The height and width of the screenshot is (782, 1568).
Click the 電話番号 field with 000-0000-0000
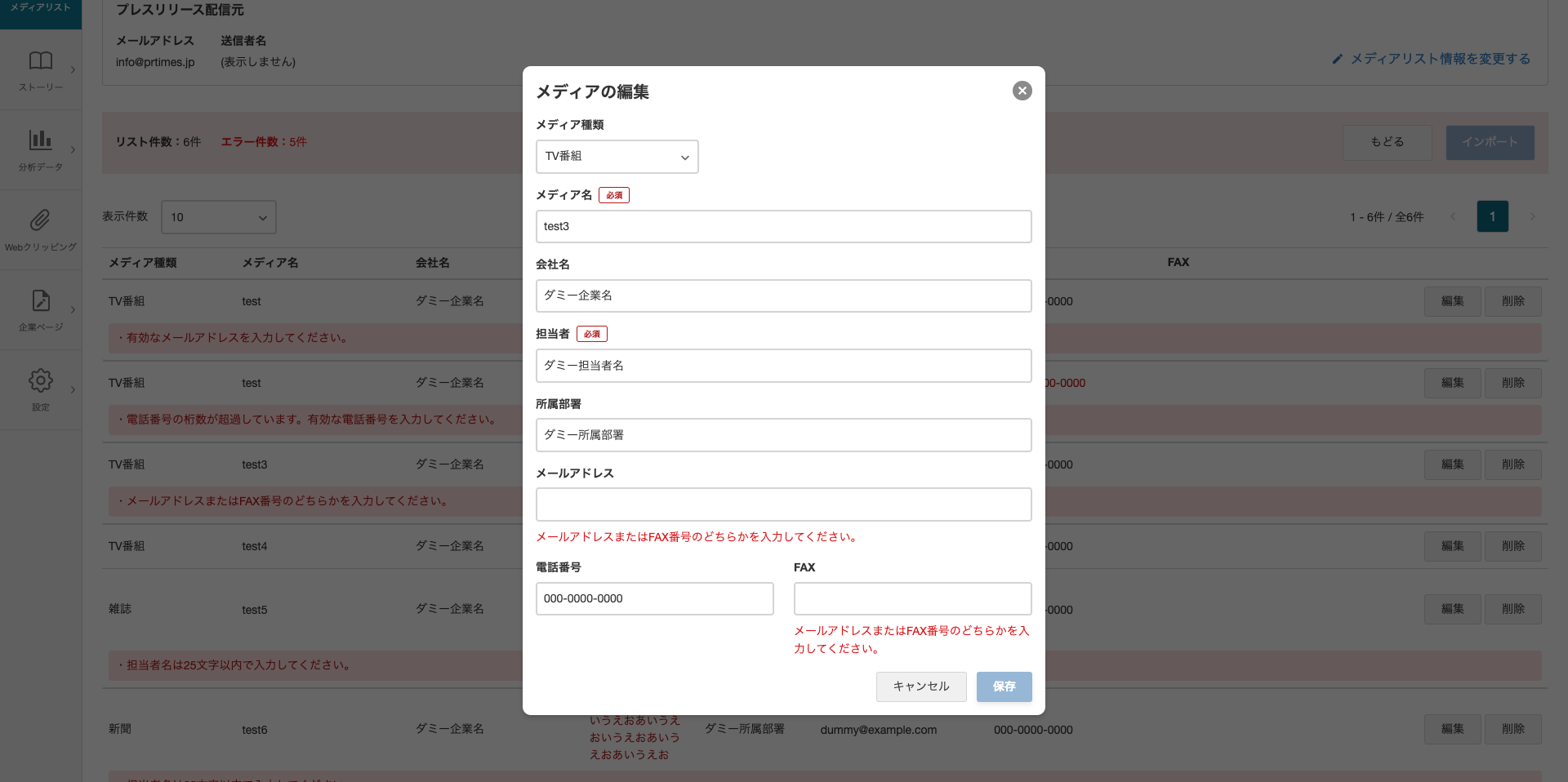tap(654, 598)
